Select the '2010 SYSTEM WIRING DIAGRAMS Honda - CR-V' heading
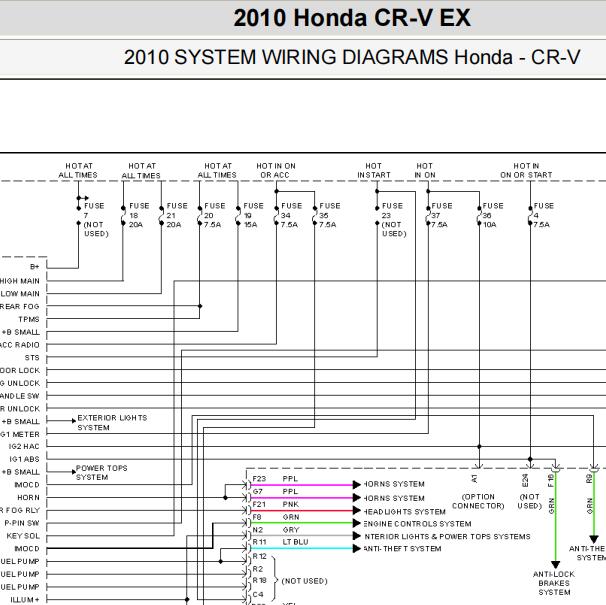This screenshot has width=606, height=605. coord(352,57)
